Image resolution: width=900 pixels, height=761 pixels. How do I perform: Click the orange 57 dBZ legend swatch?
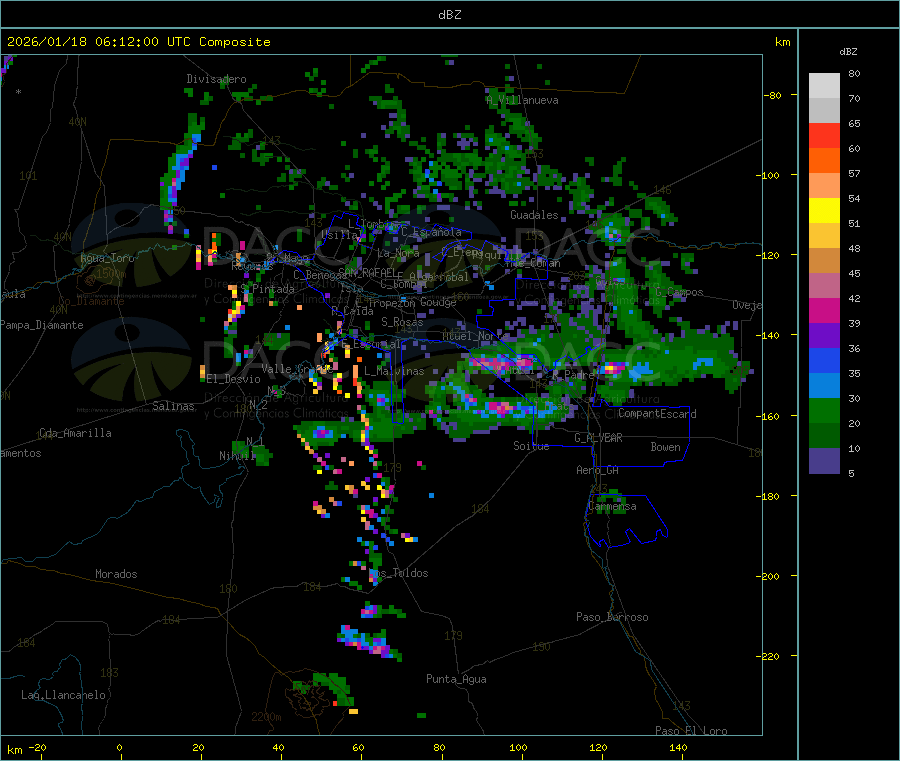point(824,161)
